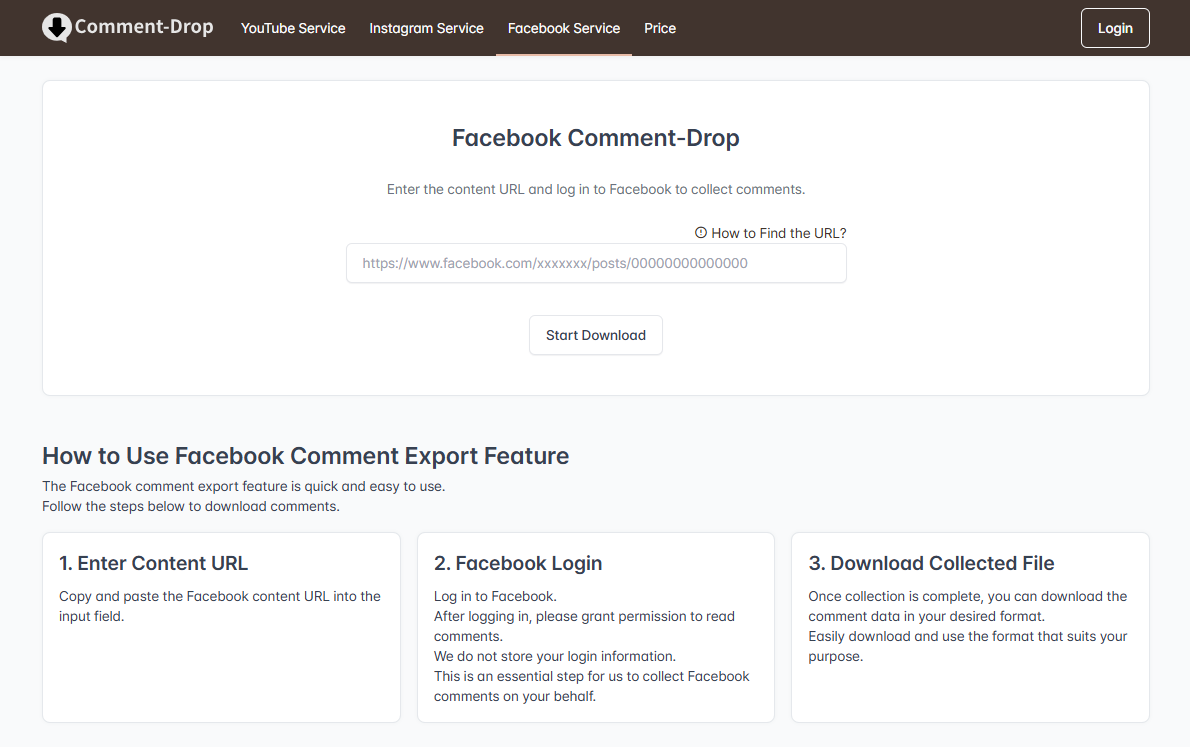Click the Login button
The height and width of the screenshot is (747, 1190).
[x=1115, y=28]
